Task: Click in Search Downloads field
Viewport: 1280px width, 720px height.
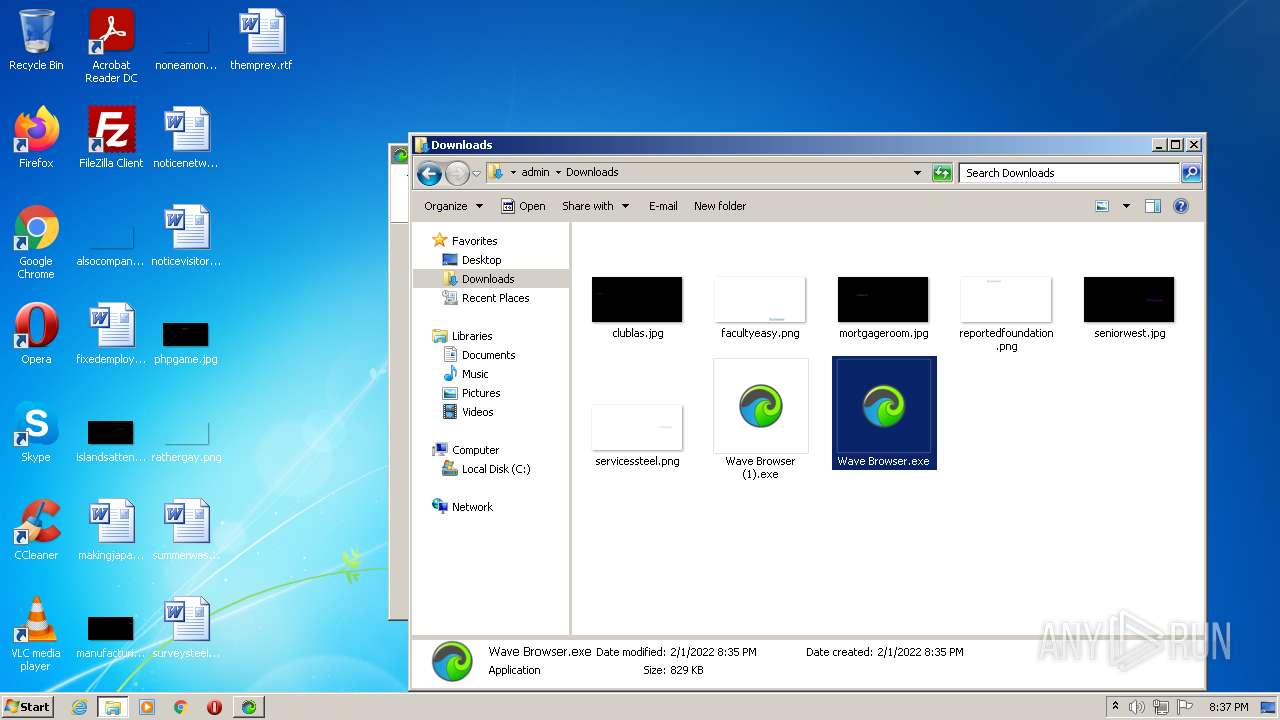Action: [x=1069, y=173]
